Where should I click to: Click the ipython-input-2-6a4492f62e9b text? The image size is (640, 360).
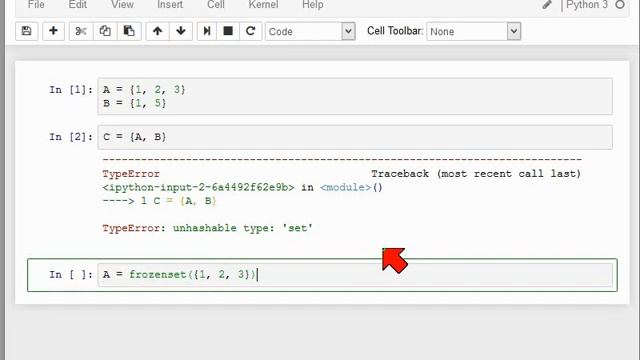coord(198,187)
